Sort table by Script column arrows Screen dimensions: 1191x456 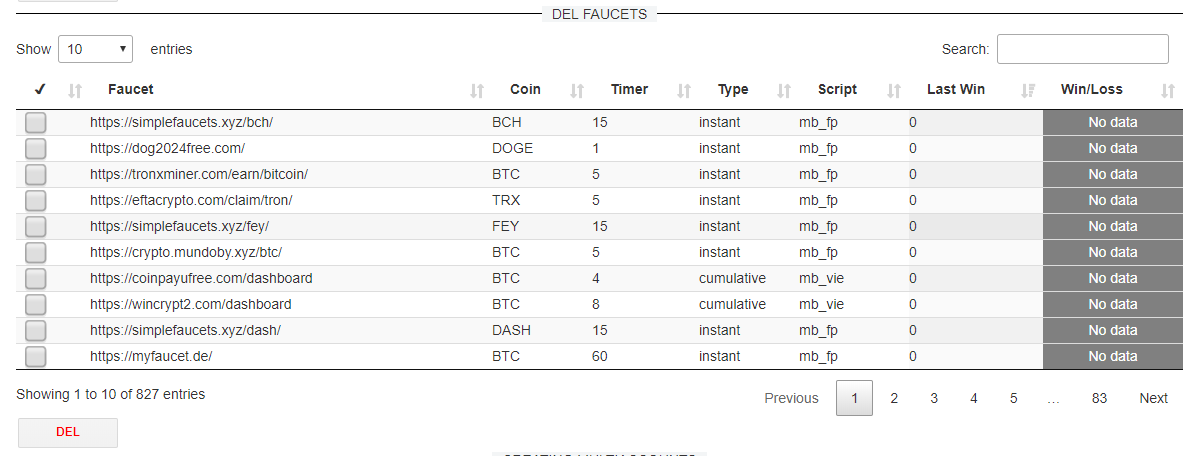pos(894,91)
